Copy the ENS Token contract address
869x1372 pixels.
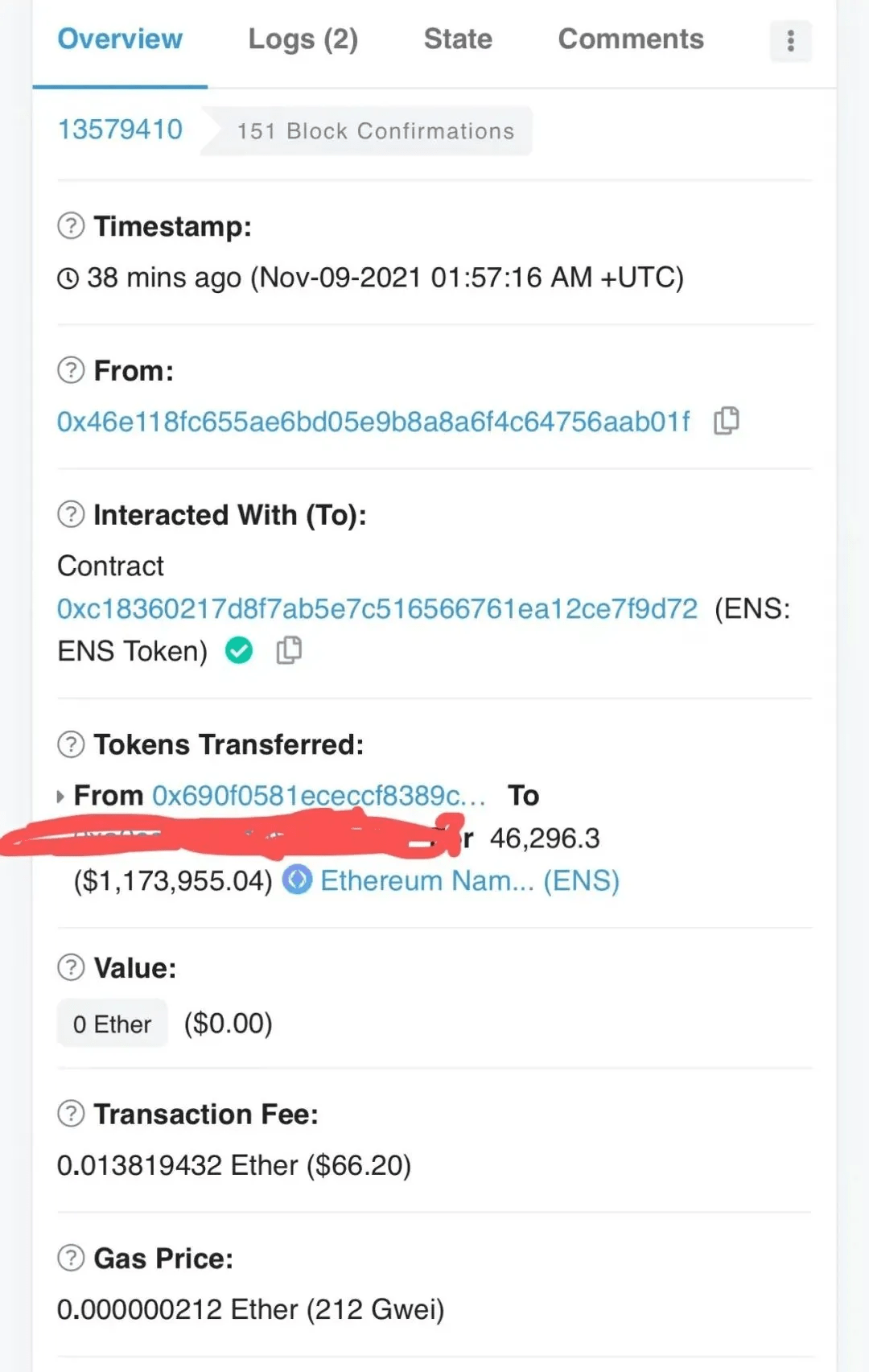(289, 649)
